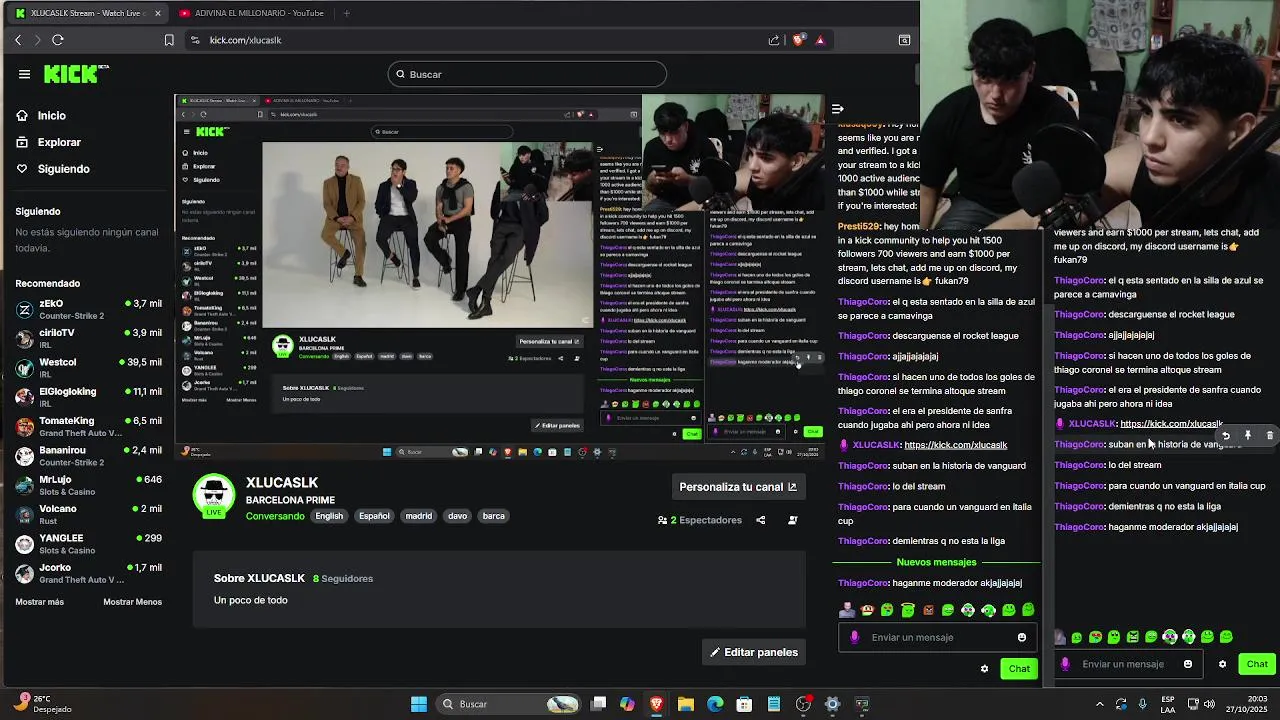Viewport: 1280px width, 720px height.
Task: Jump to Nuevos mensajes in Kick chat
Action: tap(936, 562)
